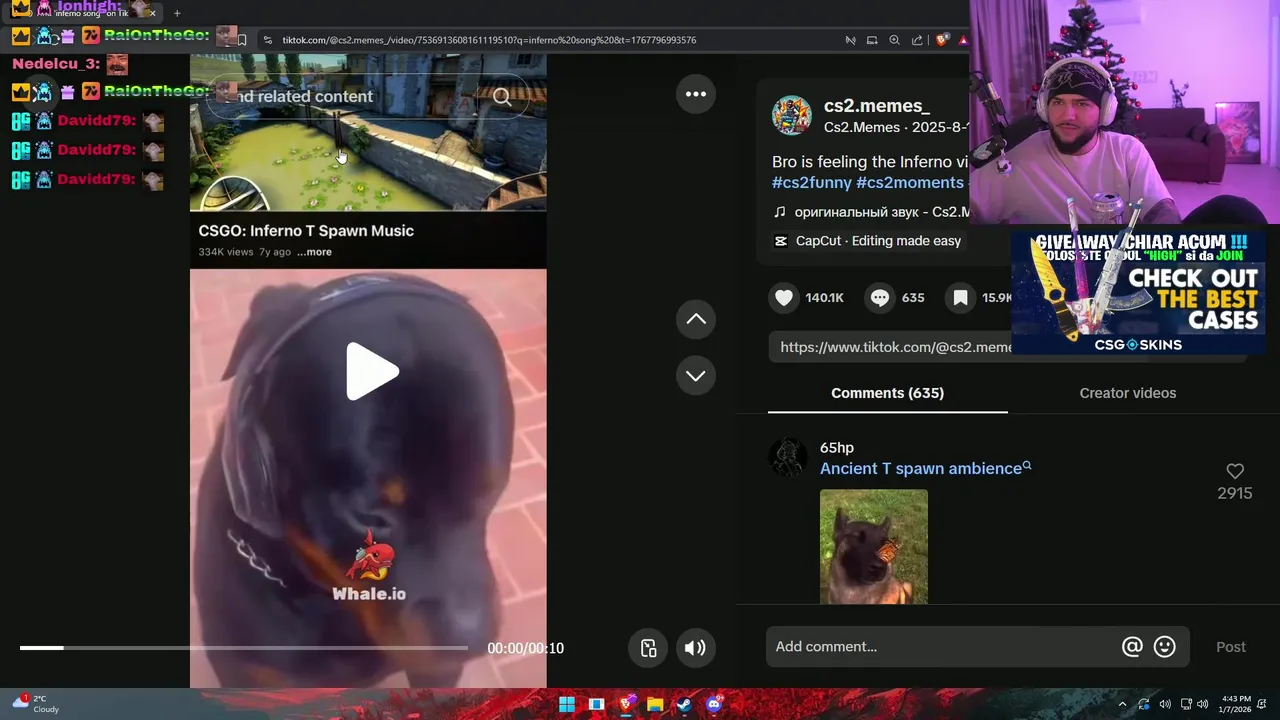Open Windows Start menu

click(567, 704)
